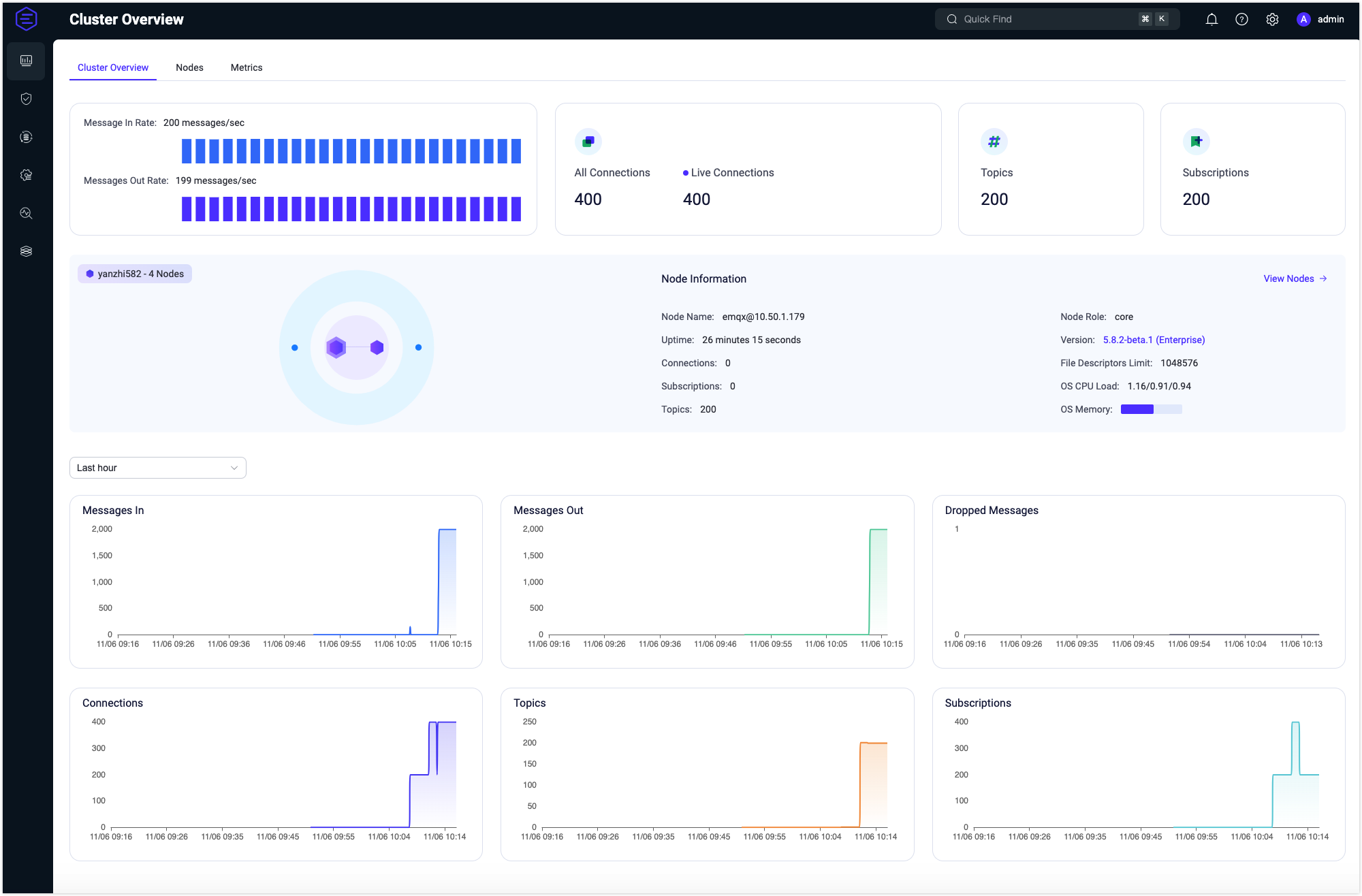Click the admin username

coord(1331,19)
